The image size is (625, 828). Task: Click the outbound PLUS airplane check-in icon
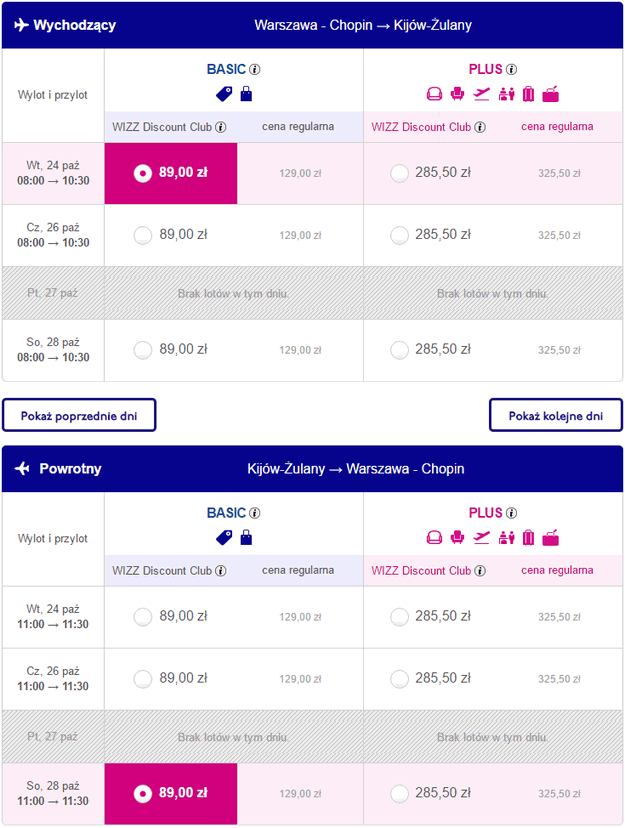(482, 94)
